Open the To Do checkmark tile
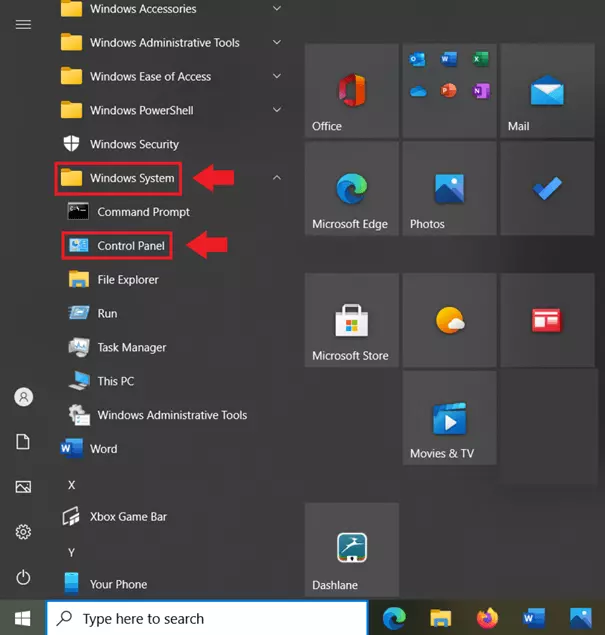 tap(547, 188)
